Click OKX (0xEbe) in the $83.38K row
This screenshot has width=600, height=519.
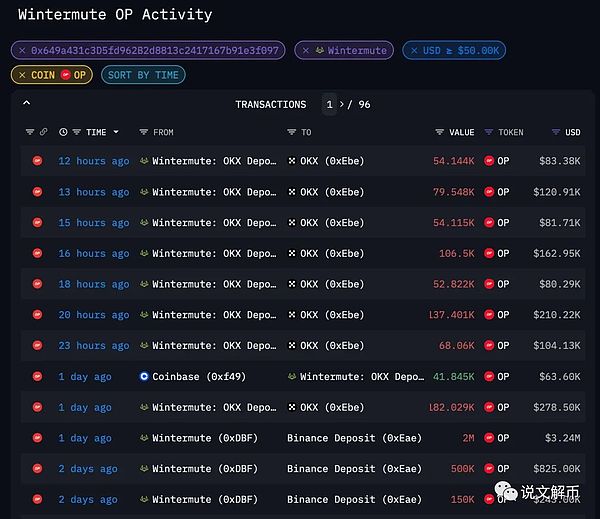332,161
